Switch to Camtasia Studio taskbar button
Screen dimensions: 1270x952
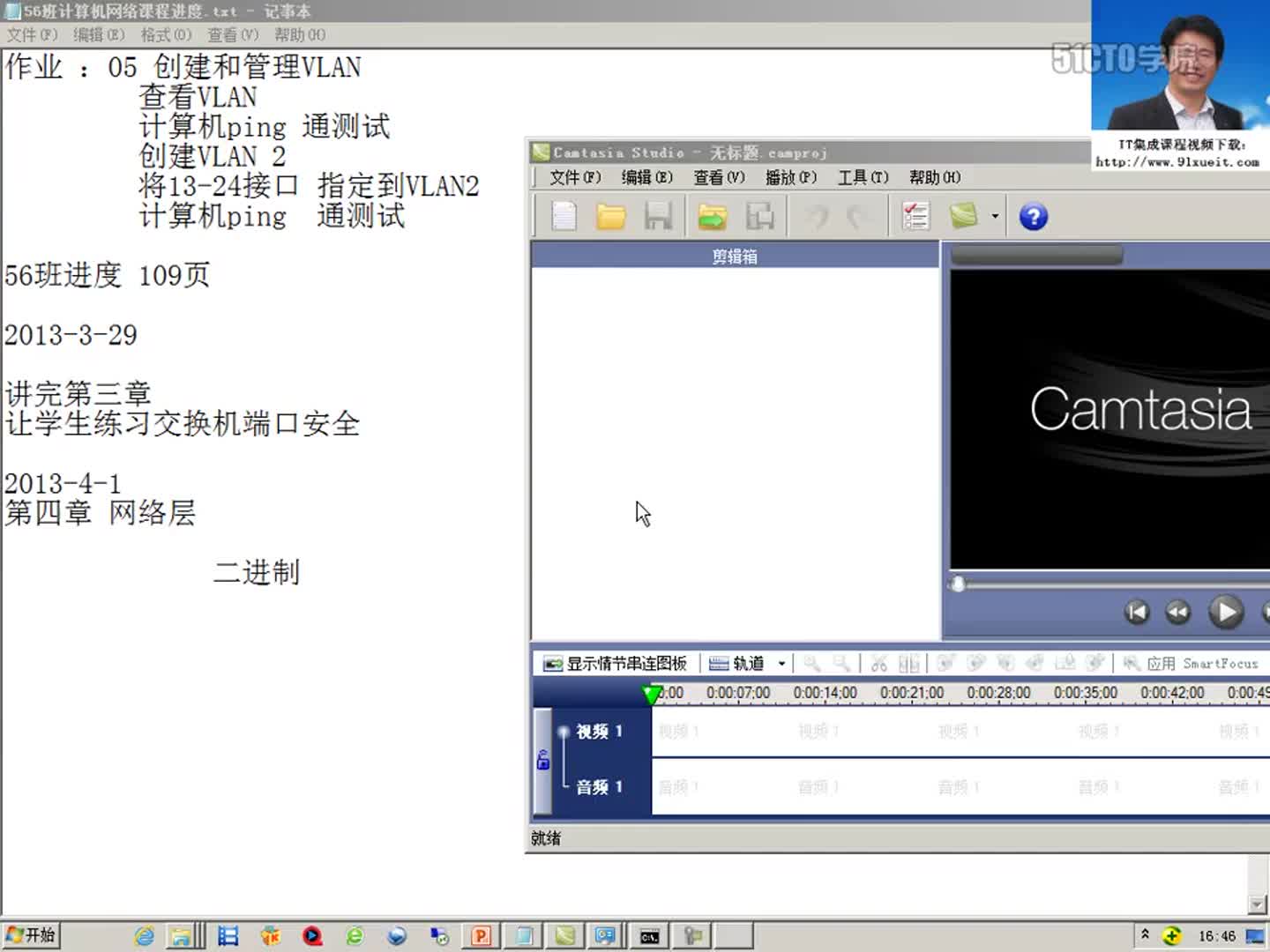[x=565, y=936]
